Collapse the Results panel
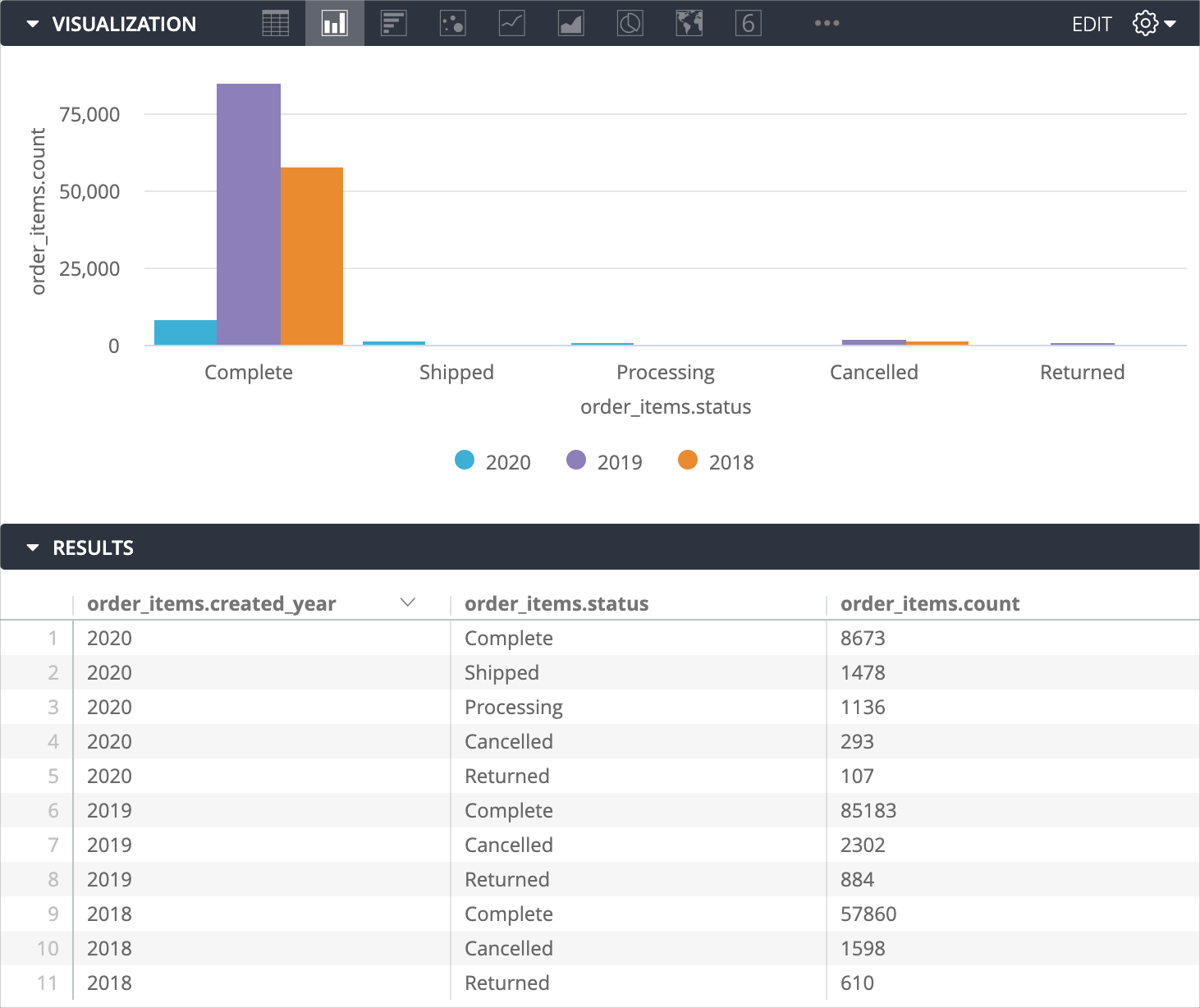 tap(33, 548)
